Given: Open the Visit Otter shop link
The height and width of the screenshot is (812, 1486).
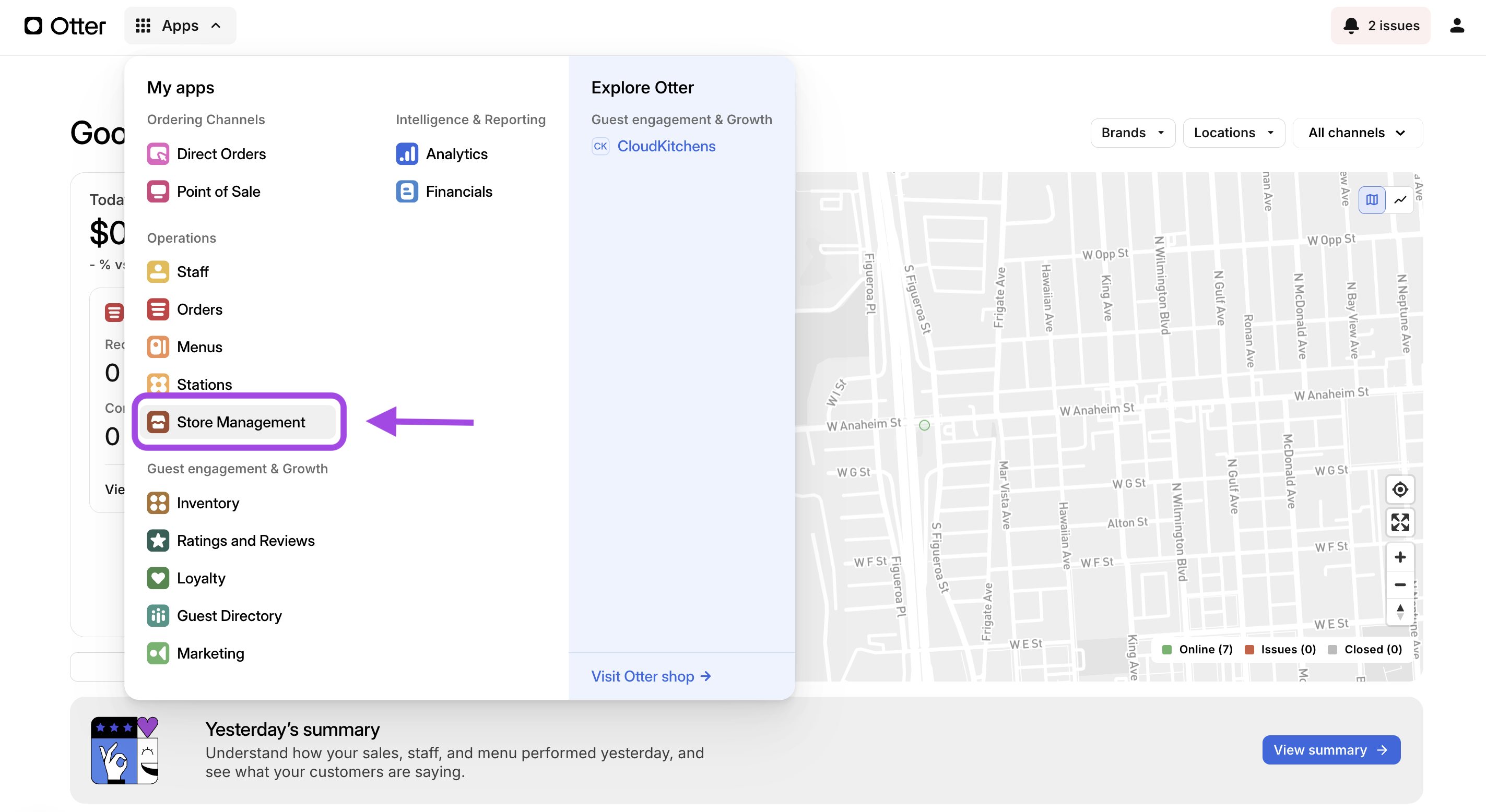Looking at the screenshot, I should point(651,676).
